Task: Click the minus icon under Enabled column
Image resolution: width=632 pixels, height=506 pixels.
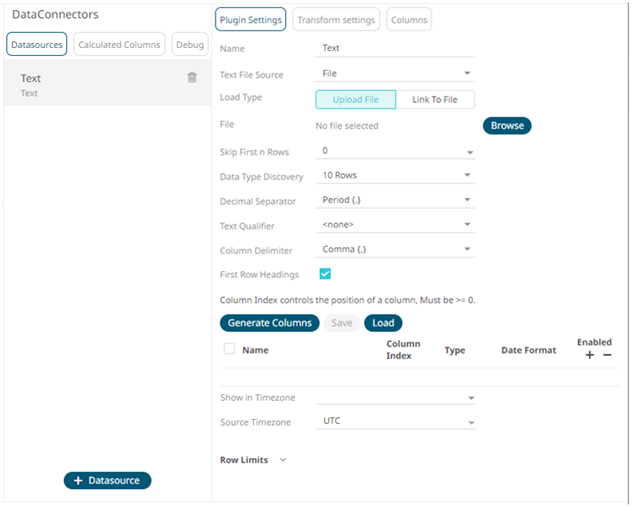Action: pos(607,355)
